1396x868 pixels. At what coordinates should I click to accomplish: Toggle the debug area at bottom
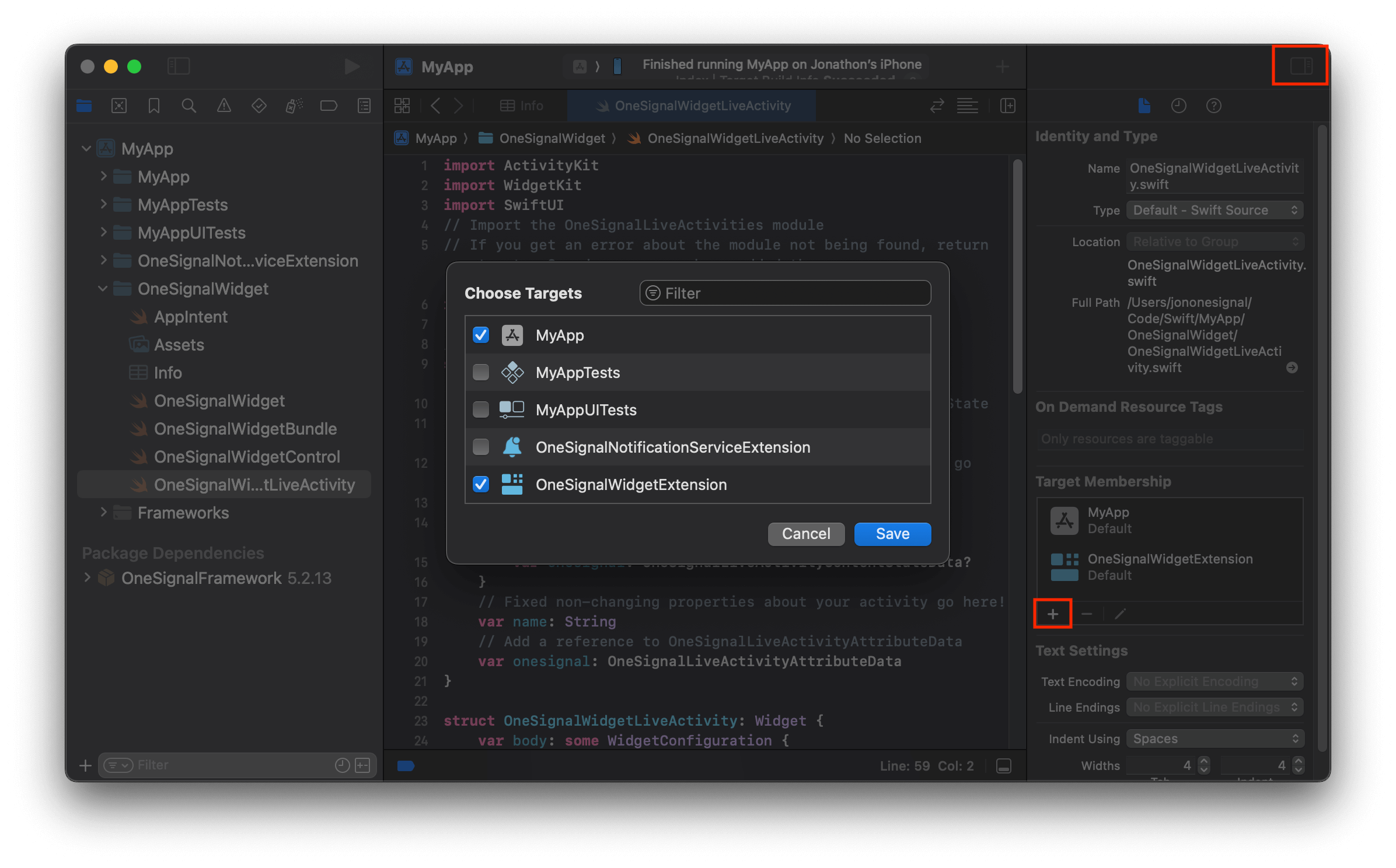[1004, 766]
